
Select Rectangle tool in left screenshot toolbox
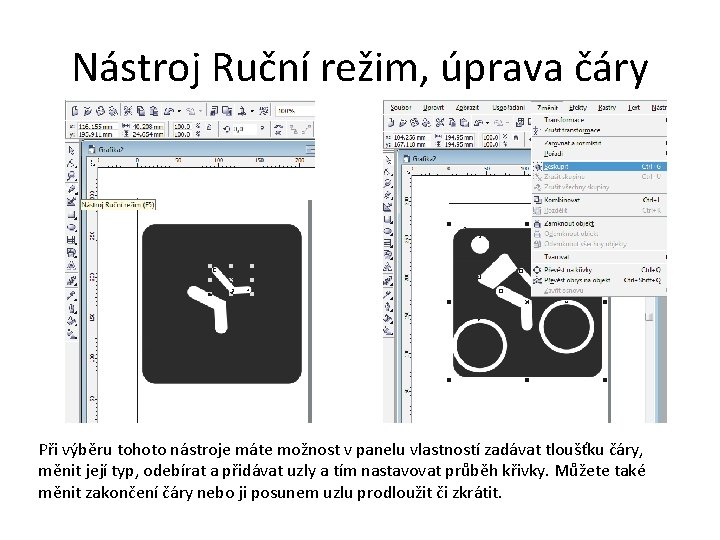72,215
